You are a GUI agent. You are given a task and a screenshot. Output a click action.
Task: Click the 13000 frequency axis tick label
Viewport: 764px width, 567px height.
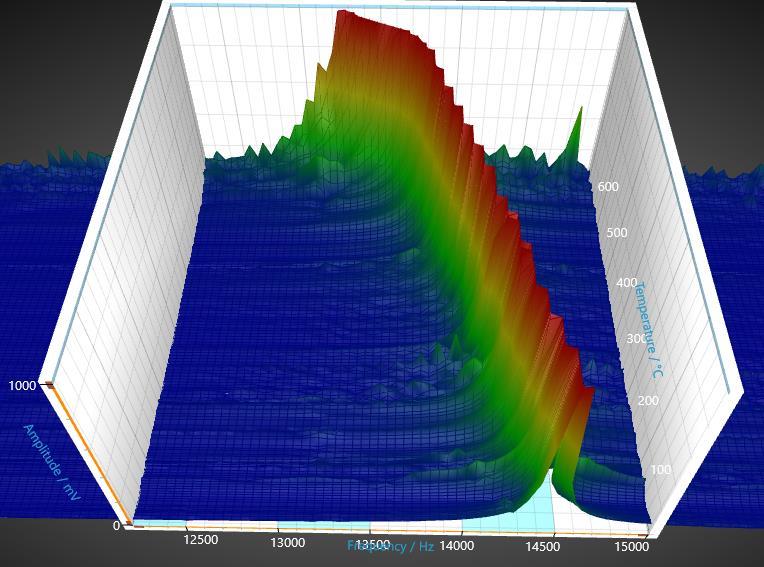287,543
